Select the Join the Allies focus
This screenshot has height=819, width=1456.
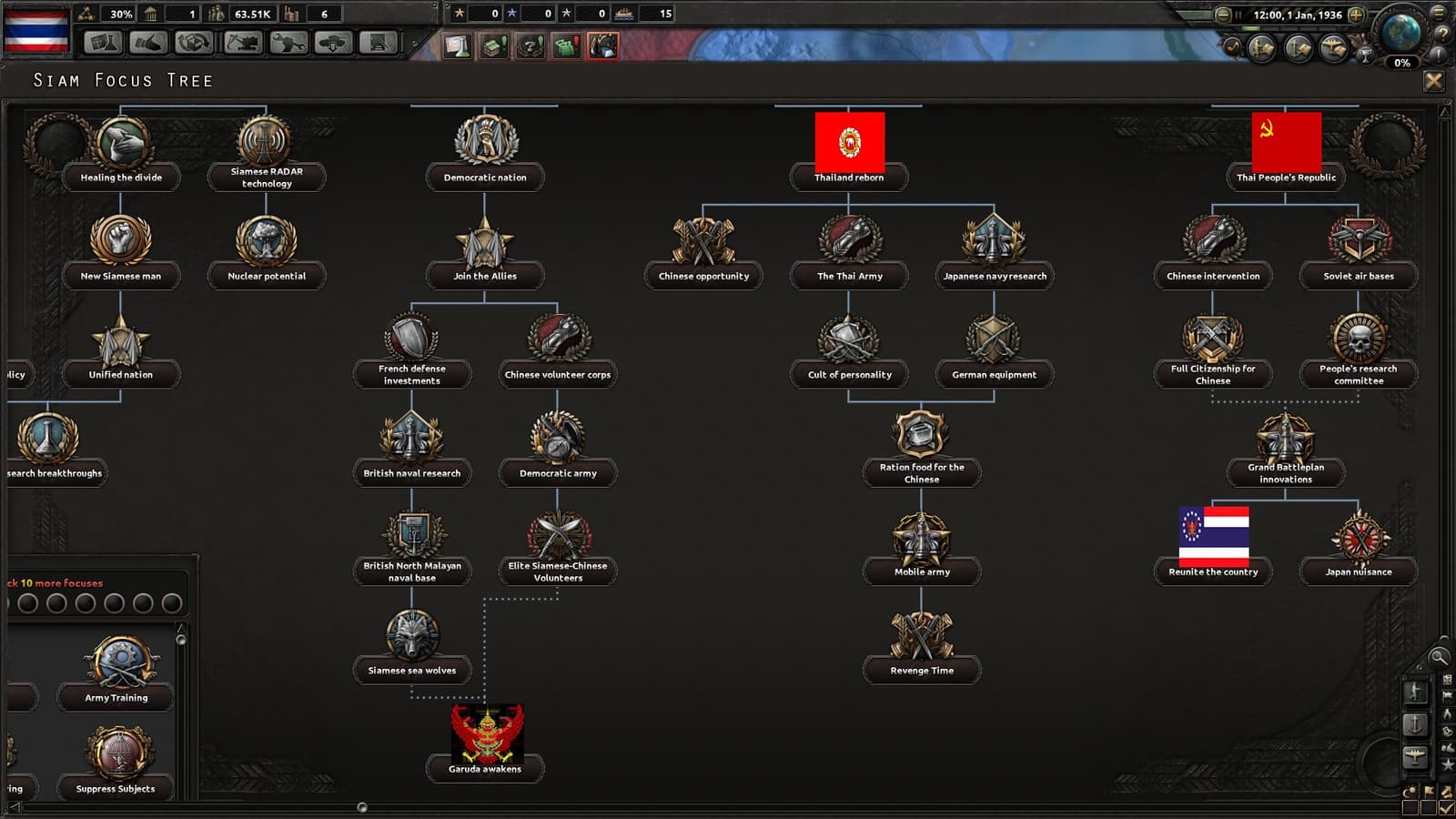click(x=485, y=252)
